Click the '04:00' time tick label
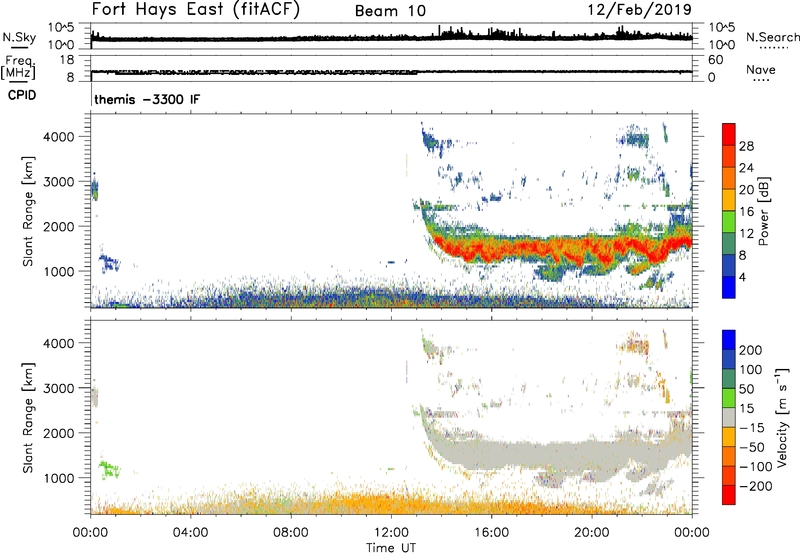Viewport: 800px width, 554px height. [190, 533]
